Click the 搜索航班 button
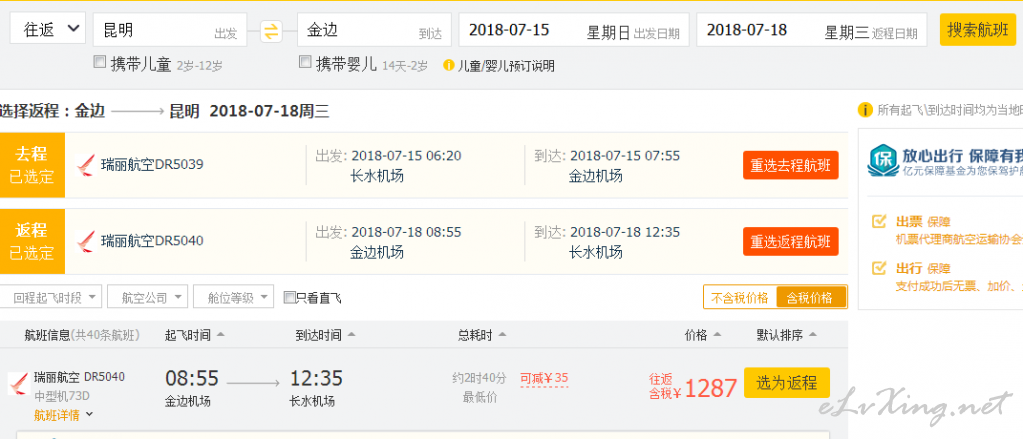 pyautogui.click(x=978, y=30)
